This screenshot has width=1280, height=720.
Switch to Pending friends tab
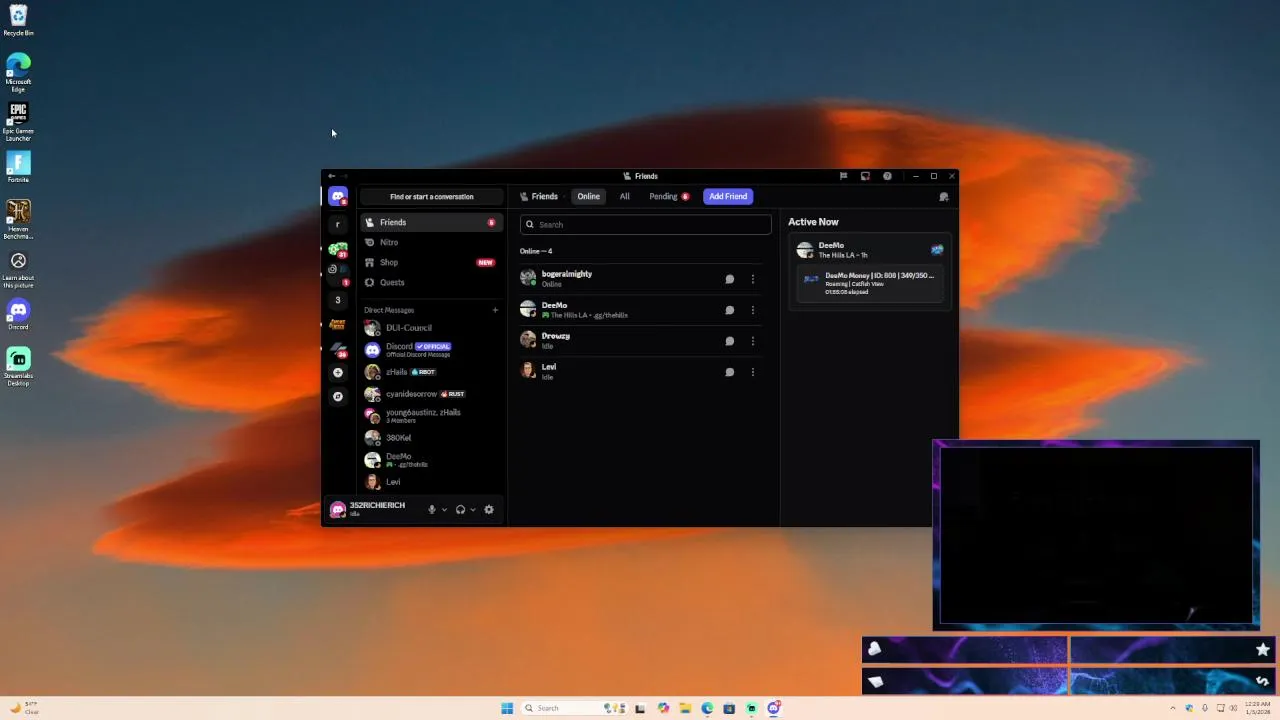669,197
